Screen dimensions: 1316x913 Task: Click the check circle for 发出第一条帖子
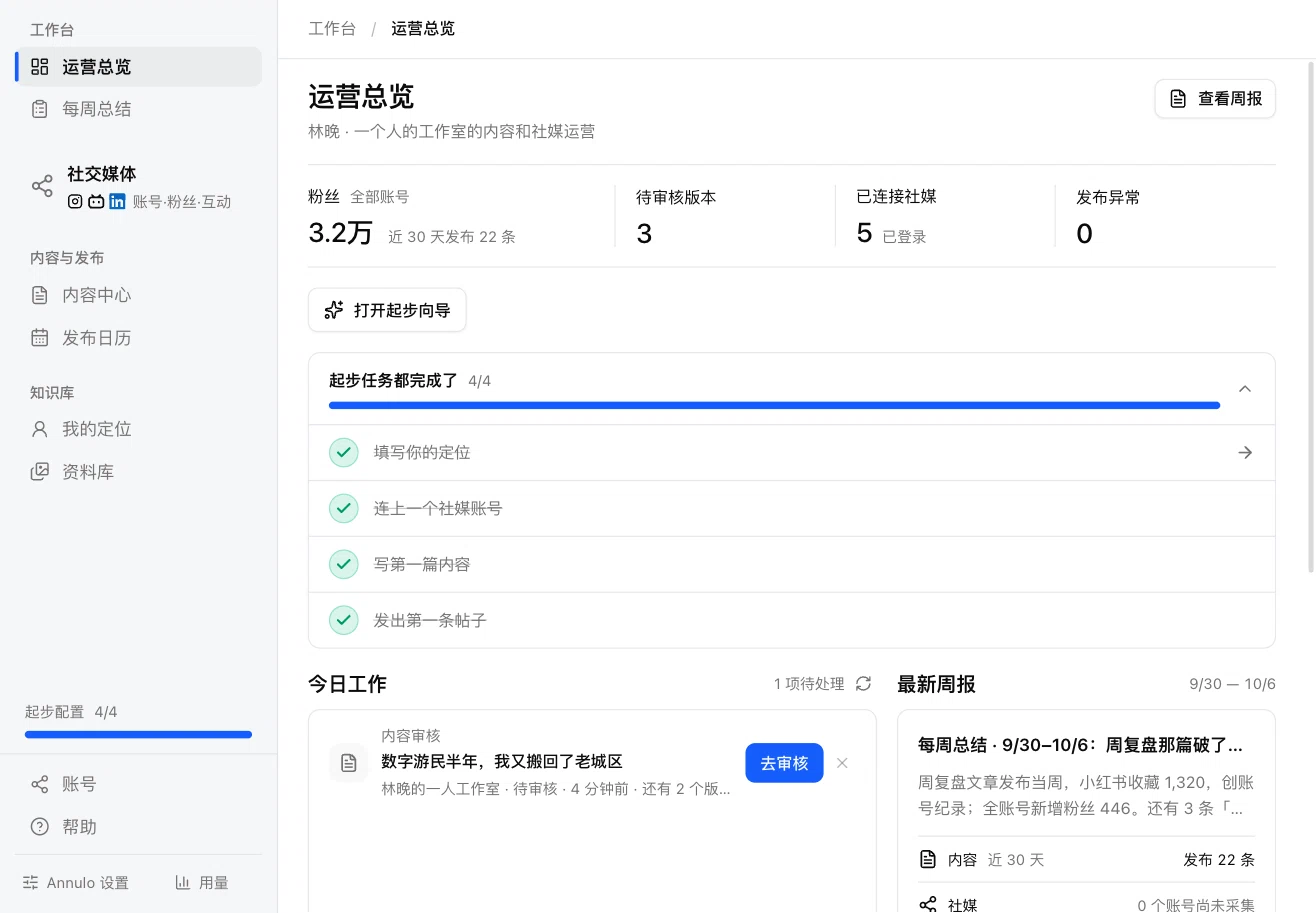point(344,621)
